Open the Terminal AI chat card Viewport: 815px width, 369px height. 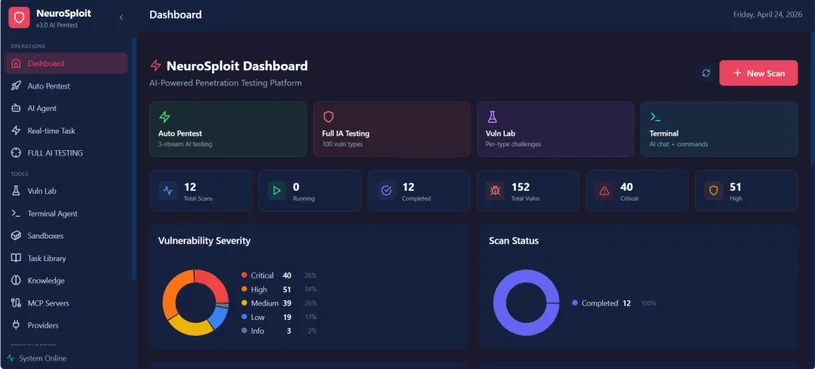719,129
